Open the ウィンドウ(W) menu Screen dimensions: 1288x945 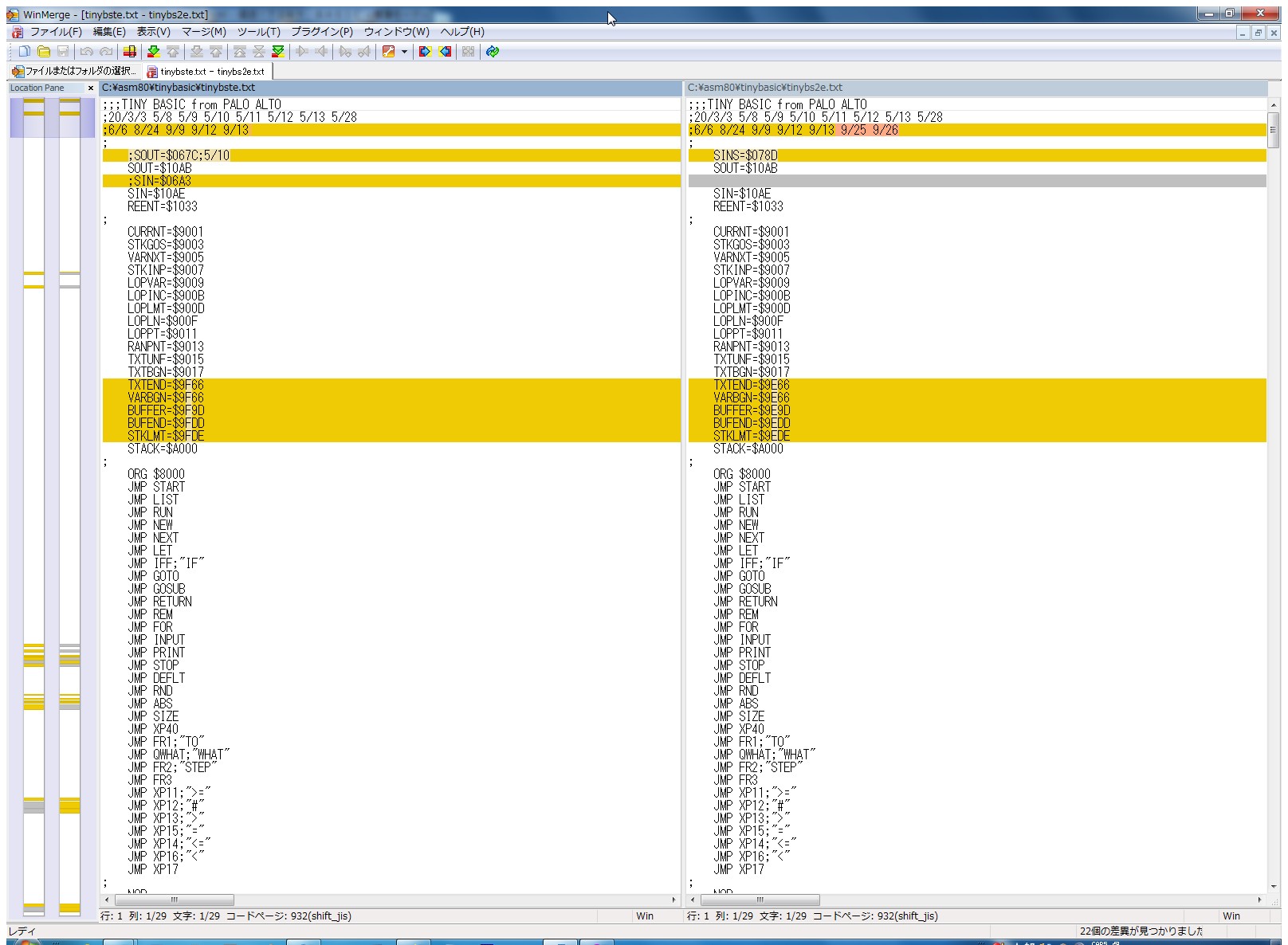(396, 32)
